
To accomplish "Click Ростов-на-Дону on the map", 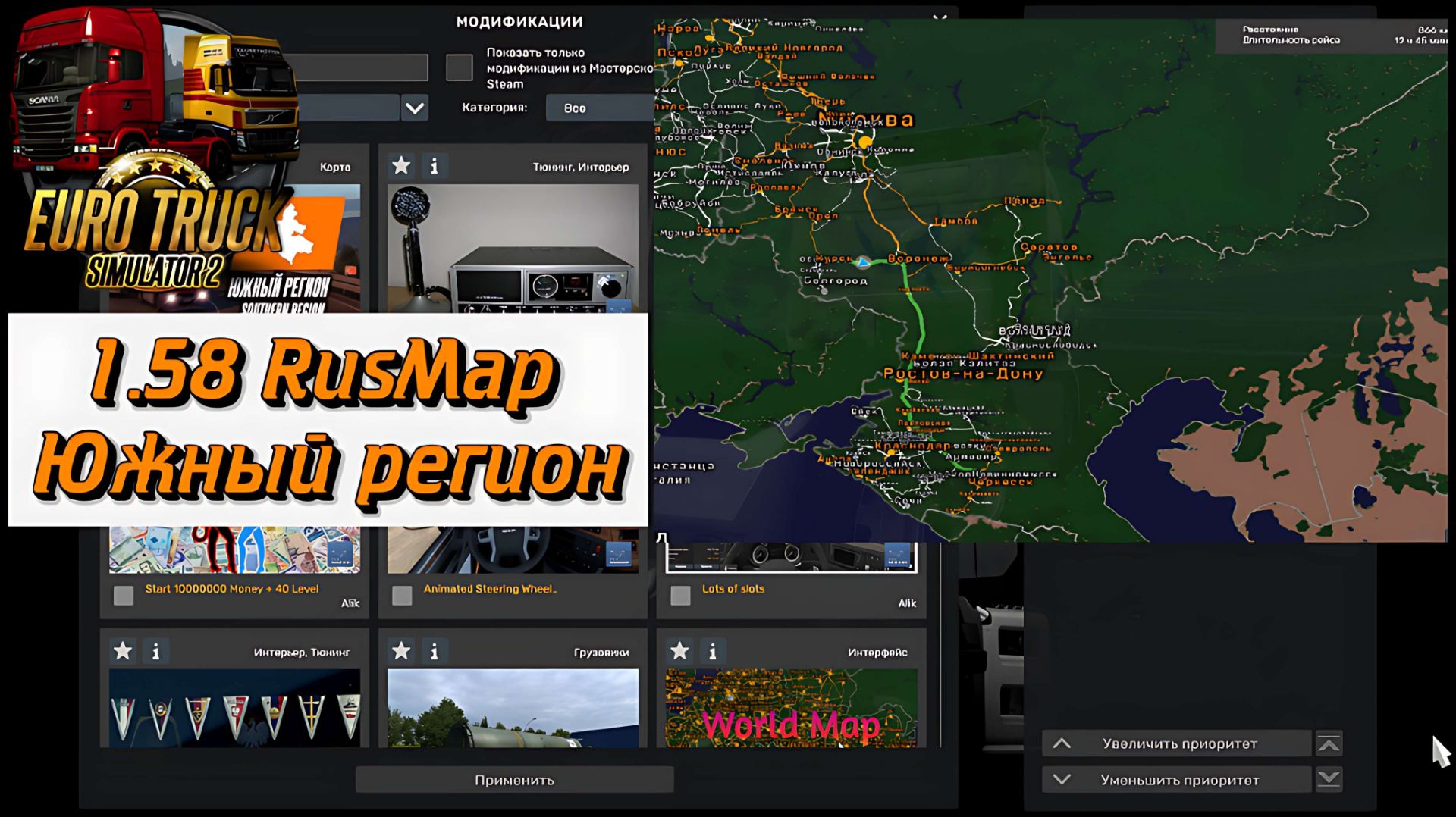I will (x=963, y=374).
